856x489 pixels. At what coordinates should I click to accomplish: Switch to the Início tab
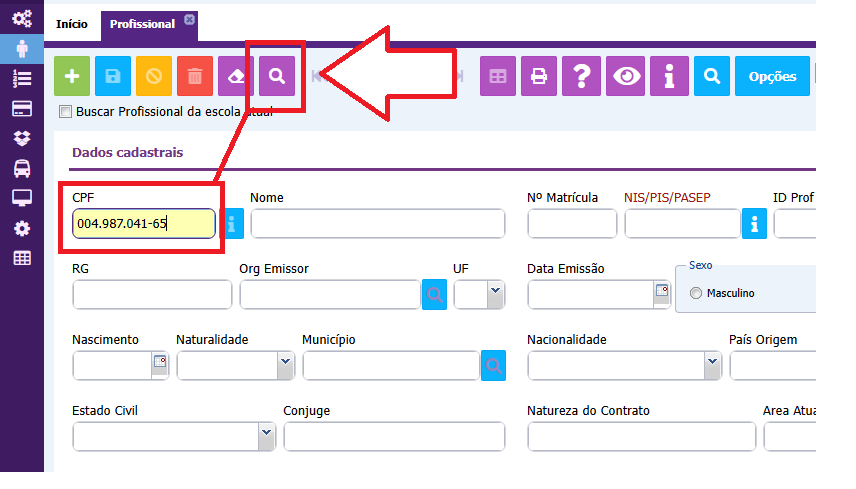point(71,23)
